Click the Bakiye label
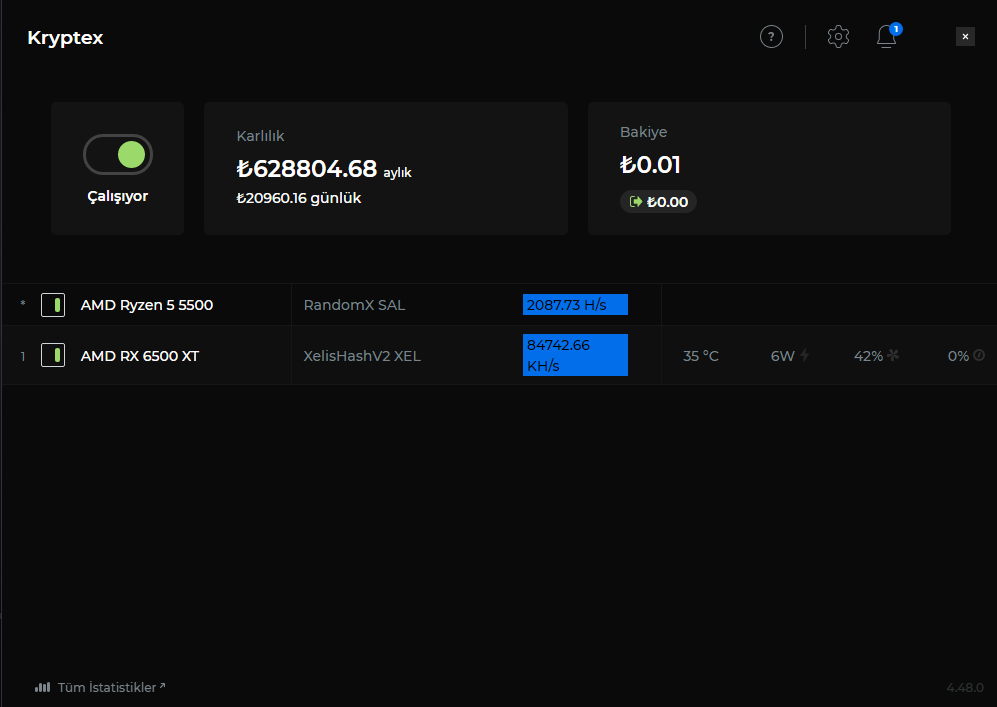This screenshot has width=997, height=707. coord(643,132)
